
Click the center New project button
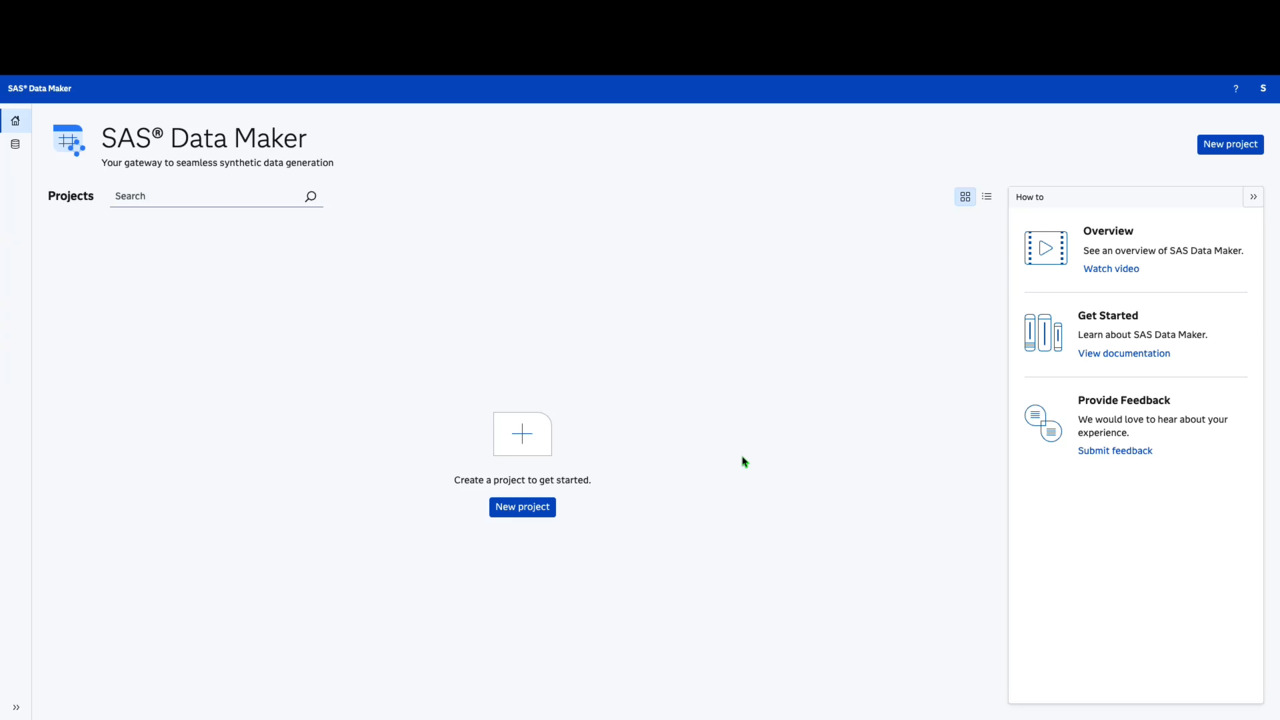(x=522, y=507)
